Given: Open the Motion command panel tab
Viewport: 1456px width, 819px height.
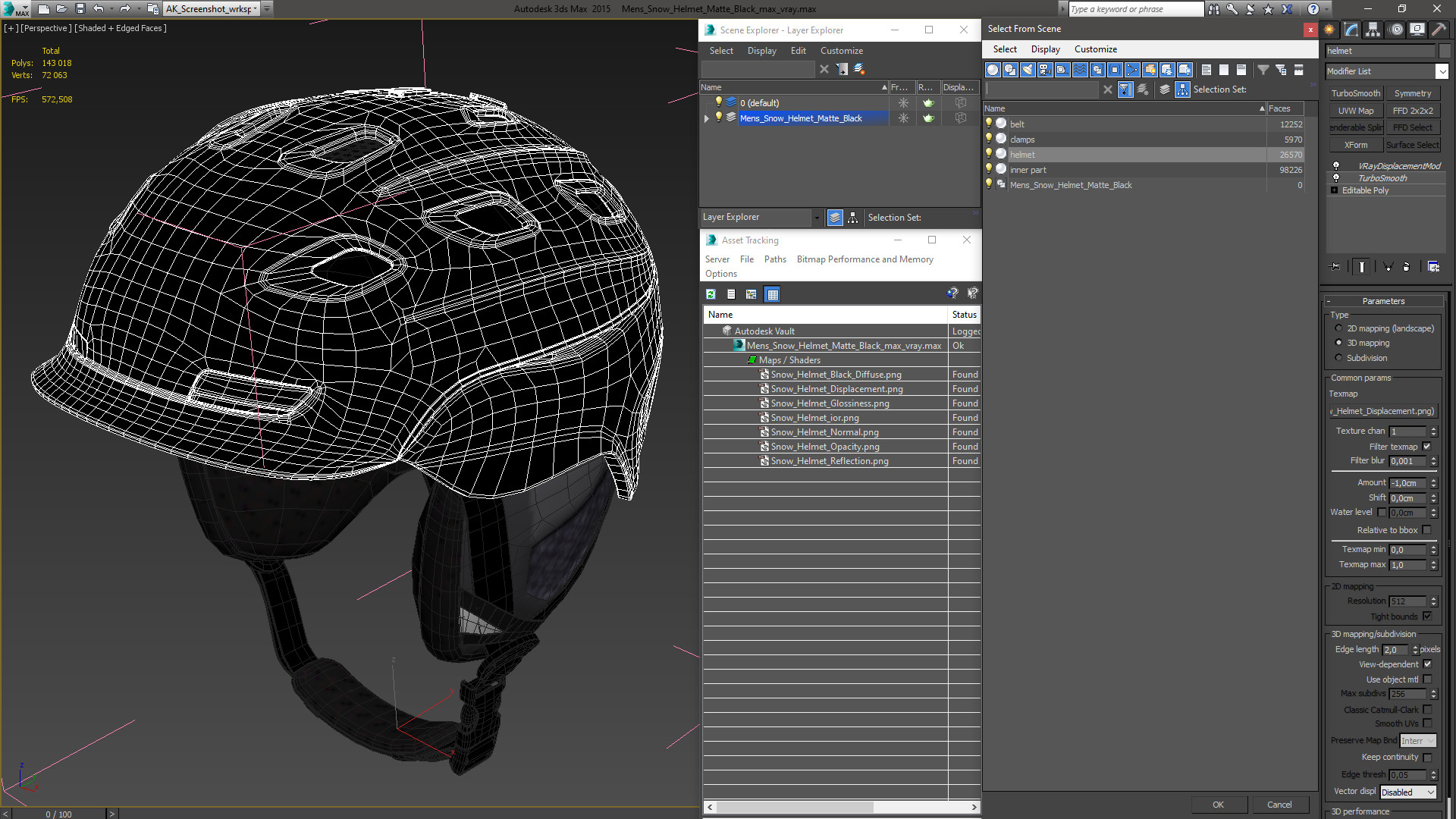Looking at the screenshot, I should (x=1396, y=30).
